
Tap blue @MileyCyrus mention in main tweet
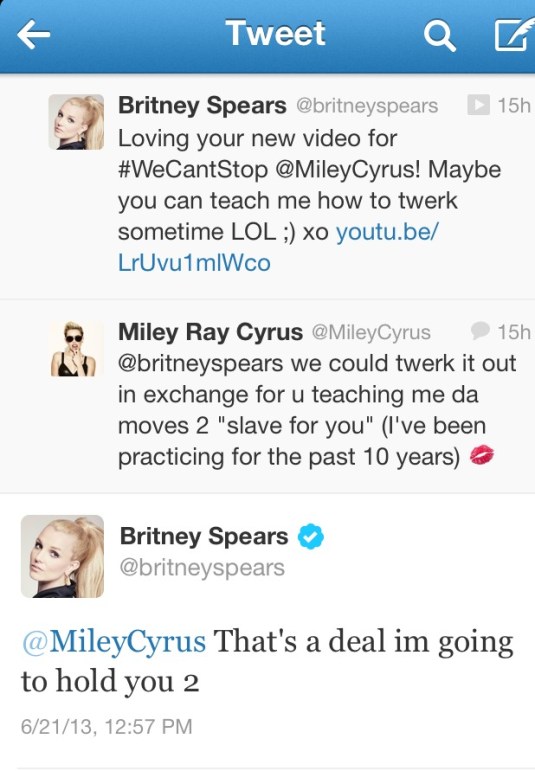click(x=114, y=642)
